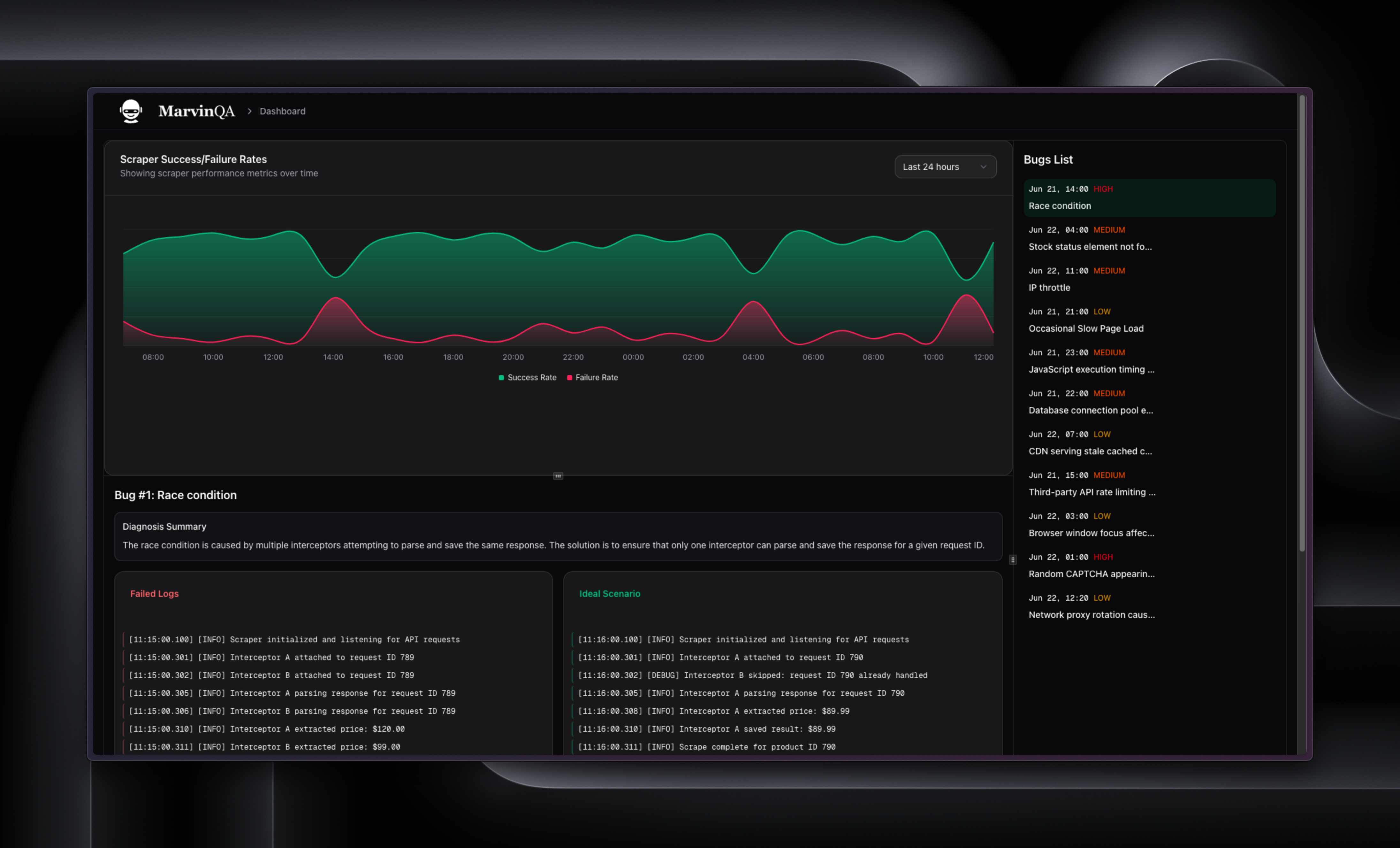Select the CDN serving stale cached bug
Screen dimensions: 1400x848
click(x=1149, y=443)
